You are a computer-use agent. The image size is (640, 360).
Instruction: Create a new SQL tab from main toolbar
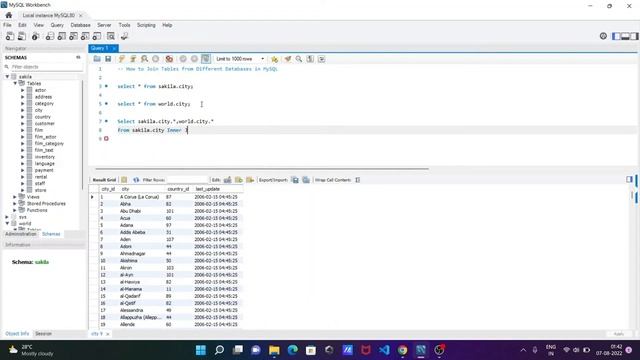coord(10,36)
